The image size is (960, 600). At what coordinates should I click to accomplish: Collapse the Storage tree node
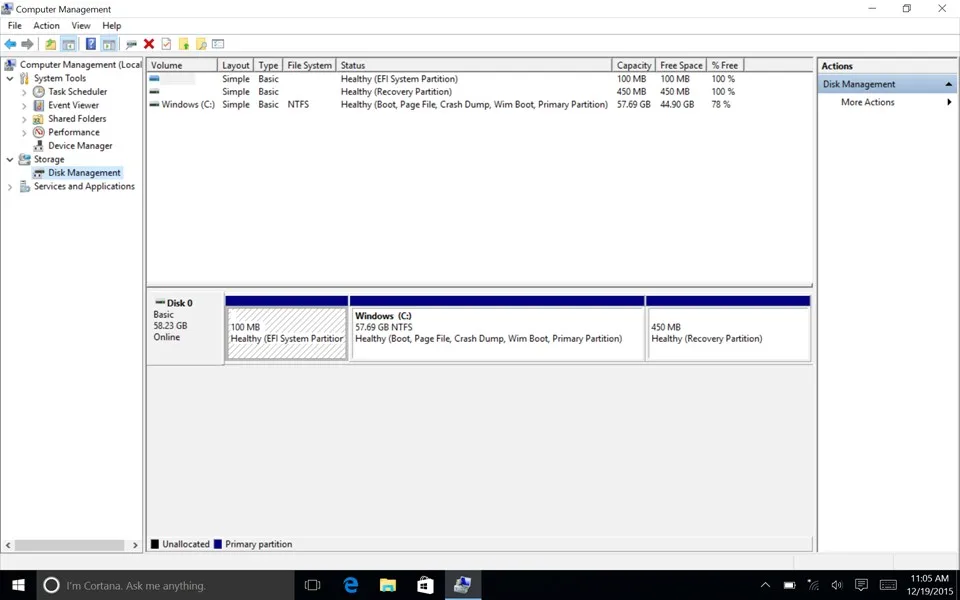pyautogui.click(x=10, y=159)
